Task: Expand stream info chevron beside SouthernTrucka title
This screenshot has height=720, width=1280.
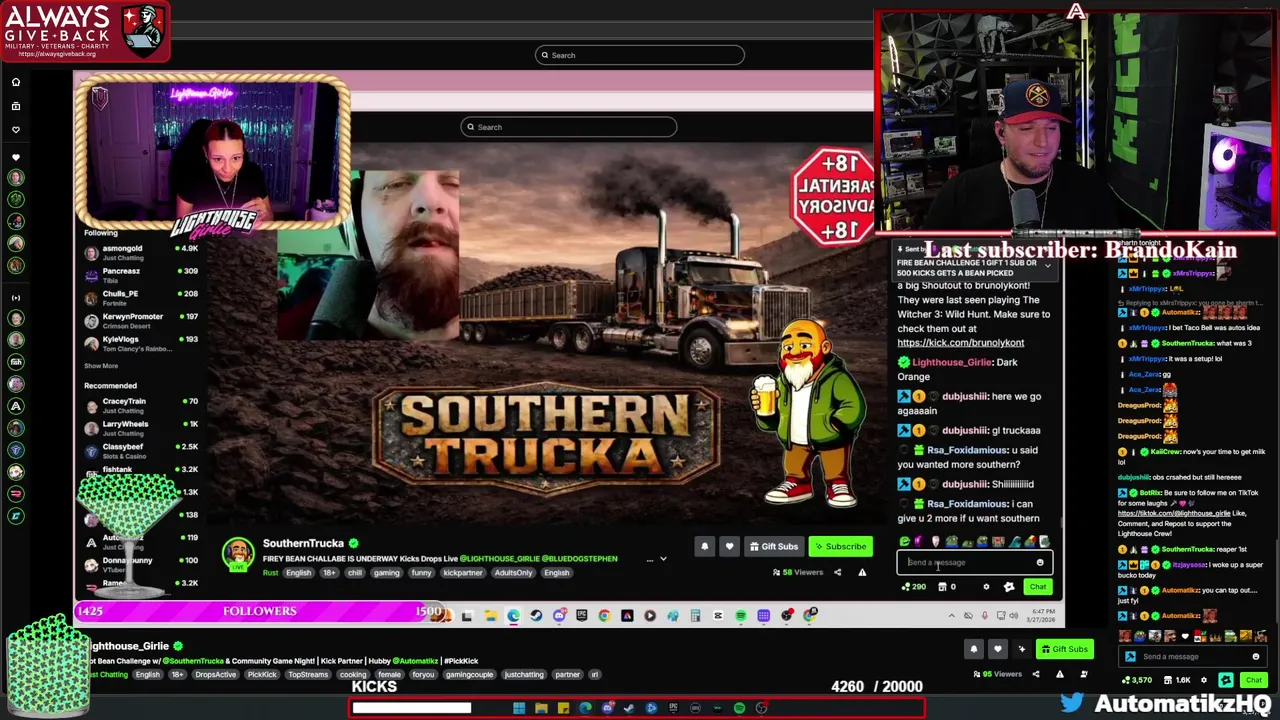Action: [x=663, y=559]
